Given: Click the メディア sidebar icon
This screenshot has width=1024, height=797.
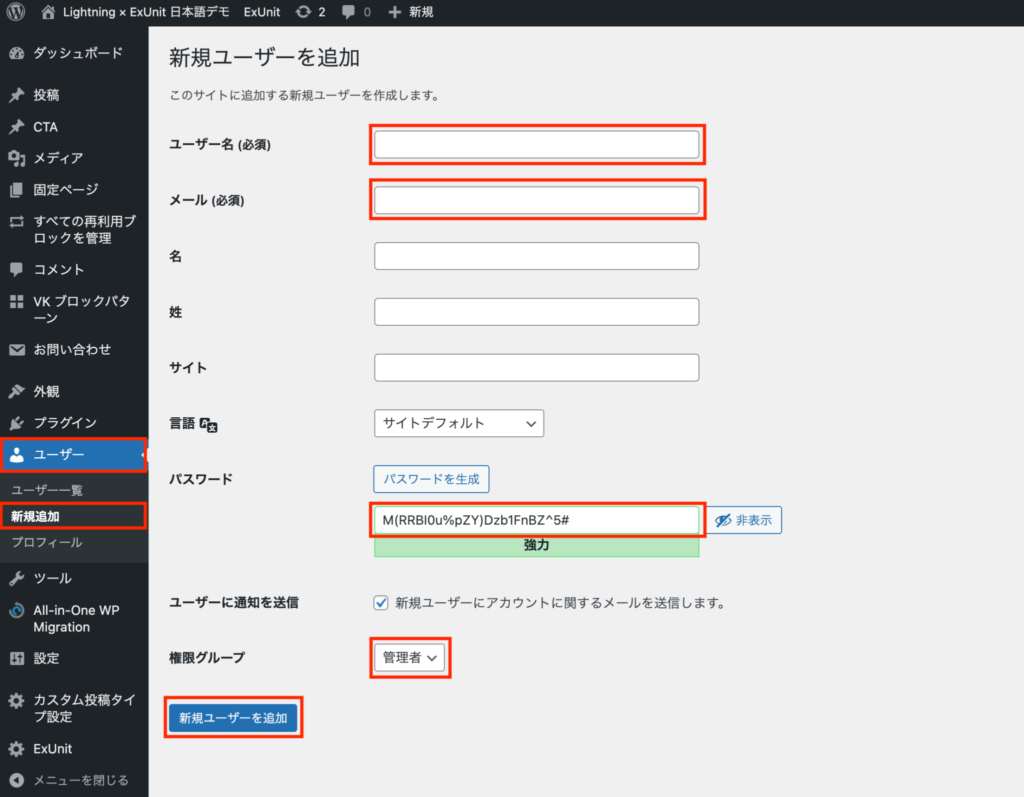Looking at the screenshot, I should tap(16, 158).
